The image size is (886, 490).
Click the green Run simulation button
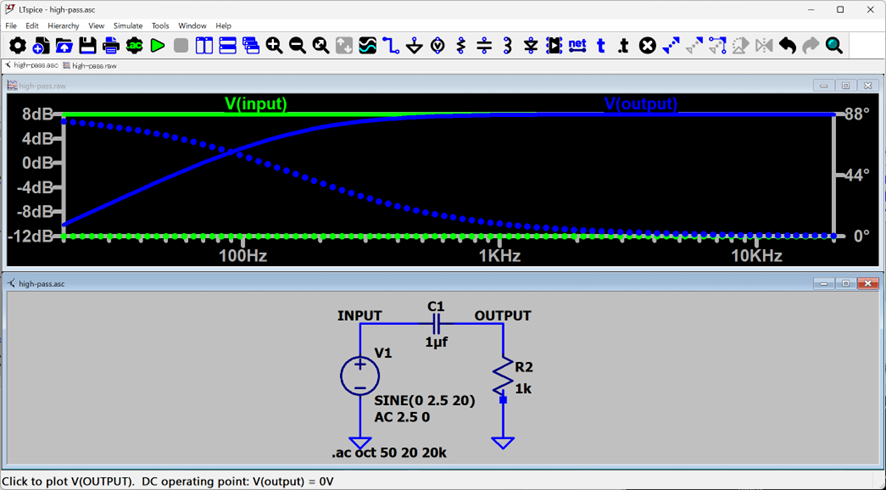tap(157, 46)
